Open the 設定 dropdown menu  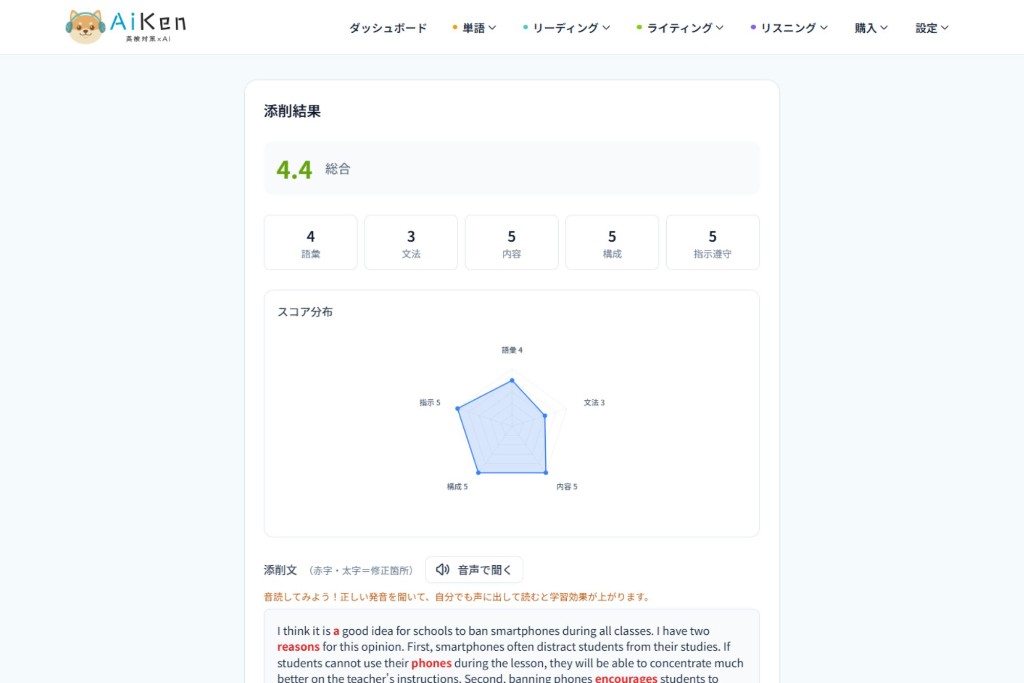tap(932, 28)
